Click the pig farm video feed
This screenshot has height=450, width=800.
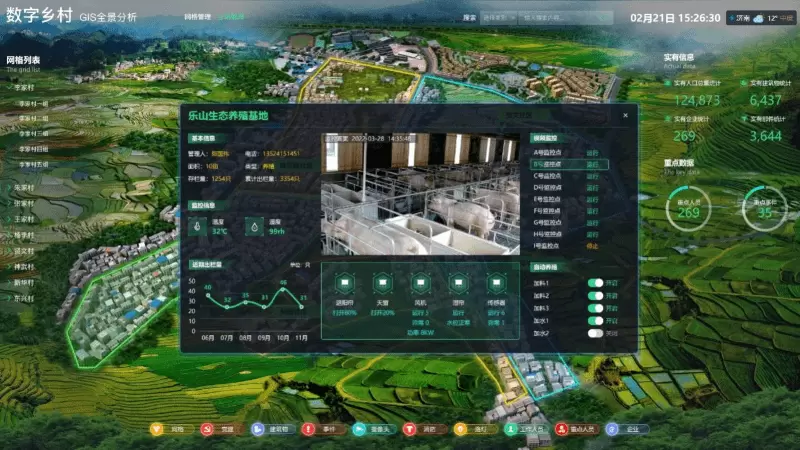coord(420,194)
